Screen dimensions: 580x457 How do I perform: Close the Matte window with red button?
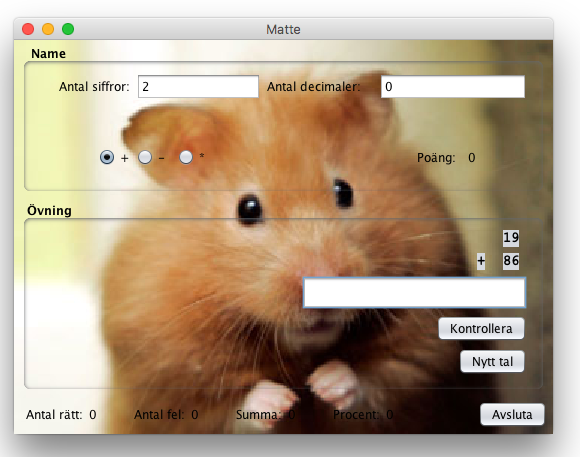(28, 29)
